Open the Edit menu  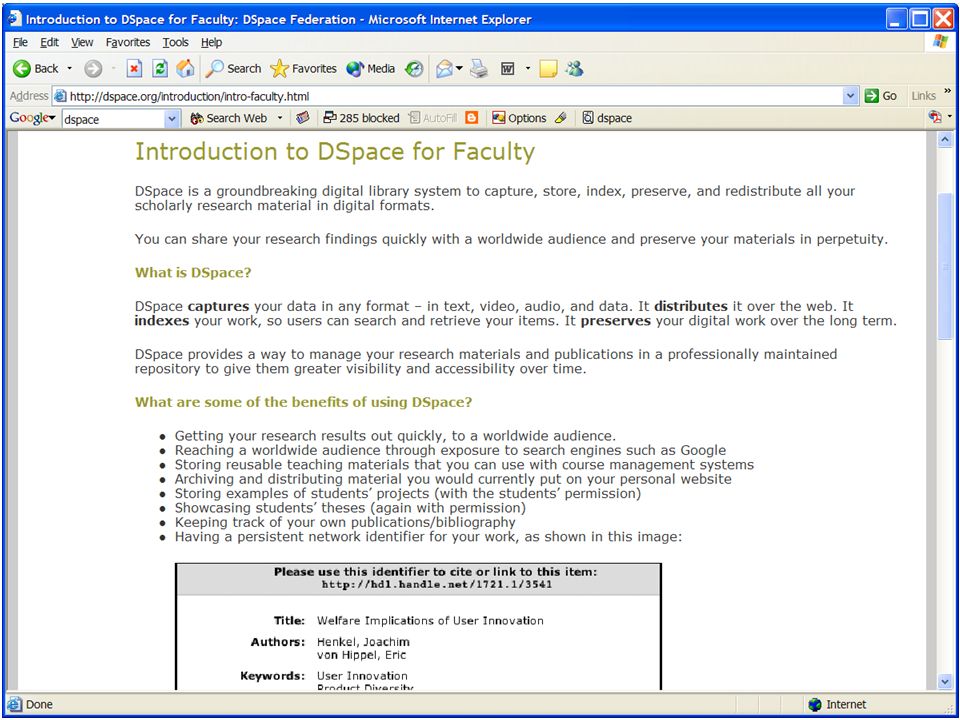tap(50, 42)
